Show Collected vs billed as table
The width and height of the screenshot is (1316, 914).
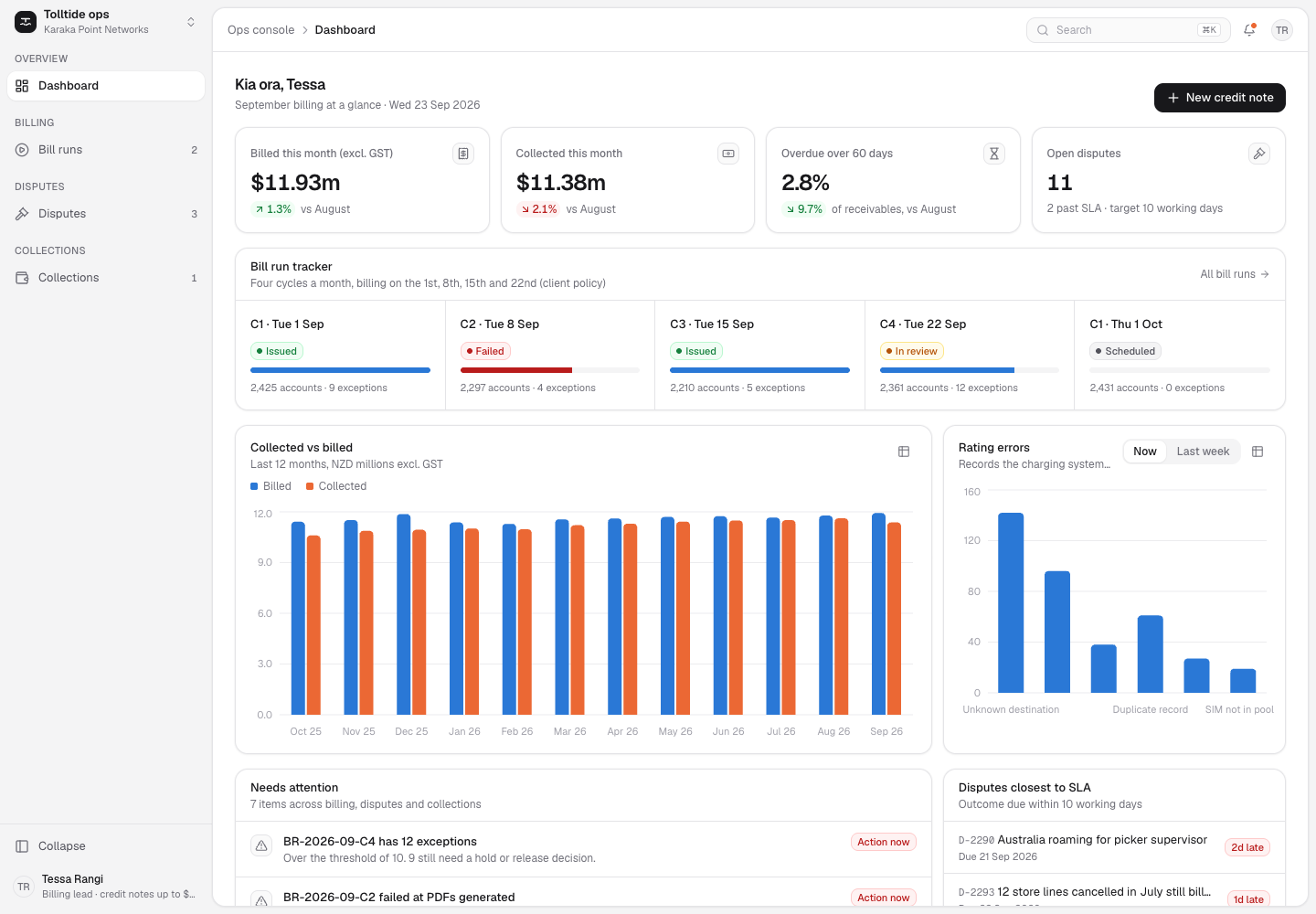coord(904,452)
